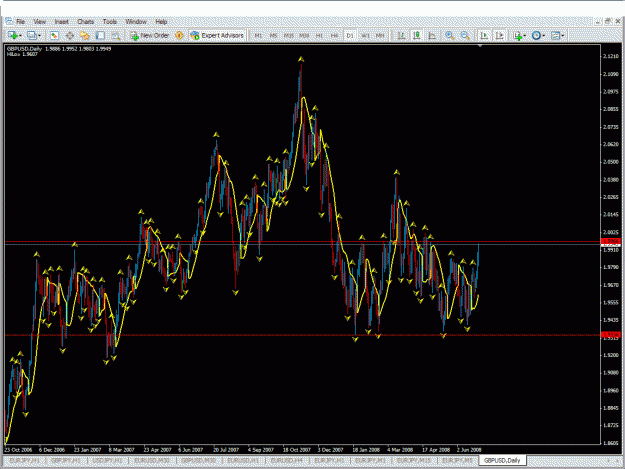Select the candlesticks display icon
Screen dimensions: 625x469
(417, 35)
